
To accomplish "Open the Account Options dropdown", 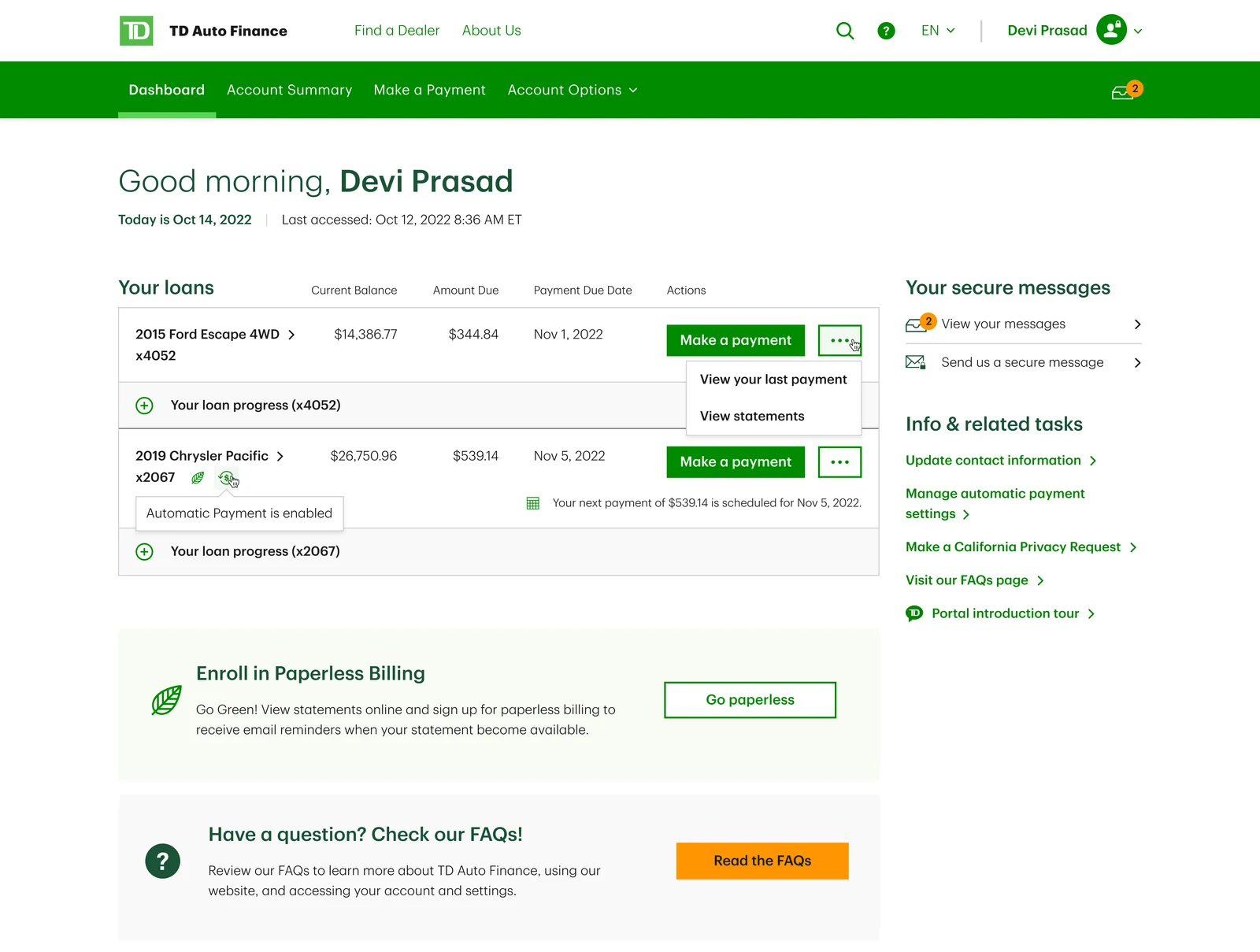I will pyautogui.click(x=573, y=90).
